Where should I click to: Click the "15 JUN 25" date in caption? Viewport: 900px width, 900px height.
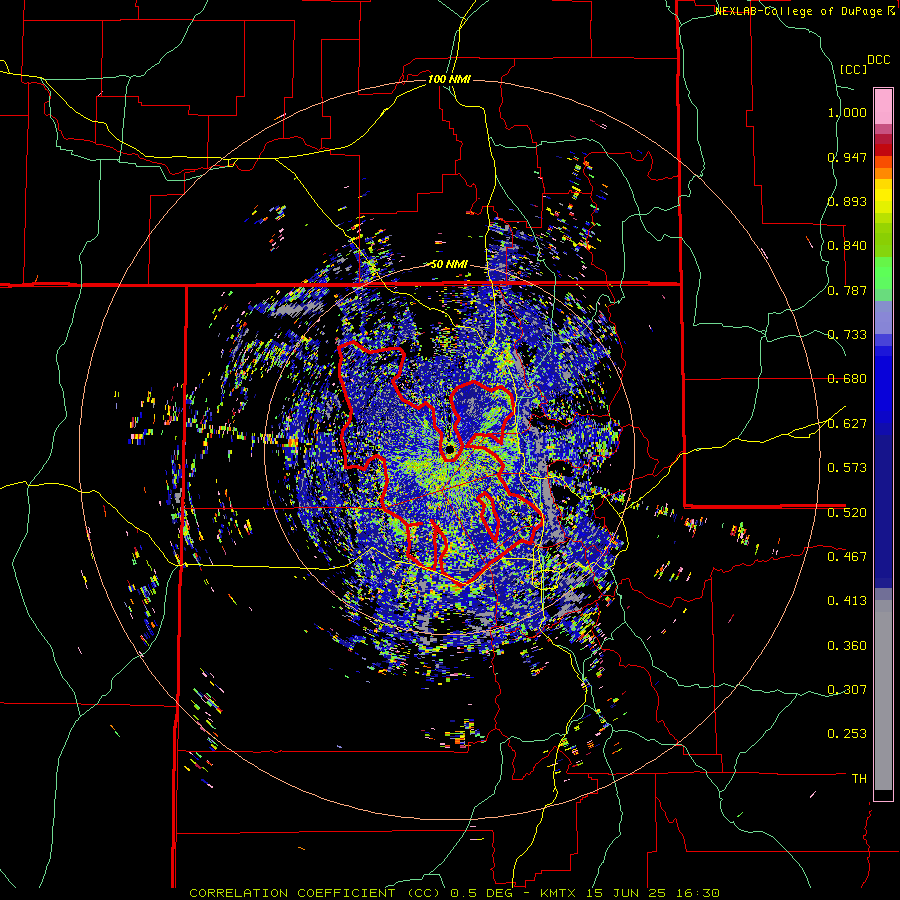[626, 893]
